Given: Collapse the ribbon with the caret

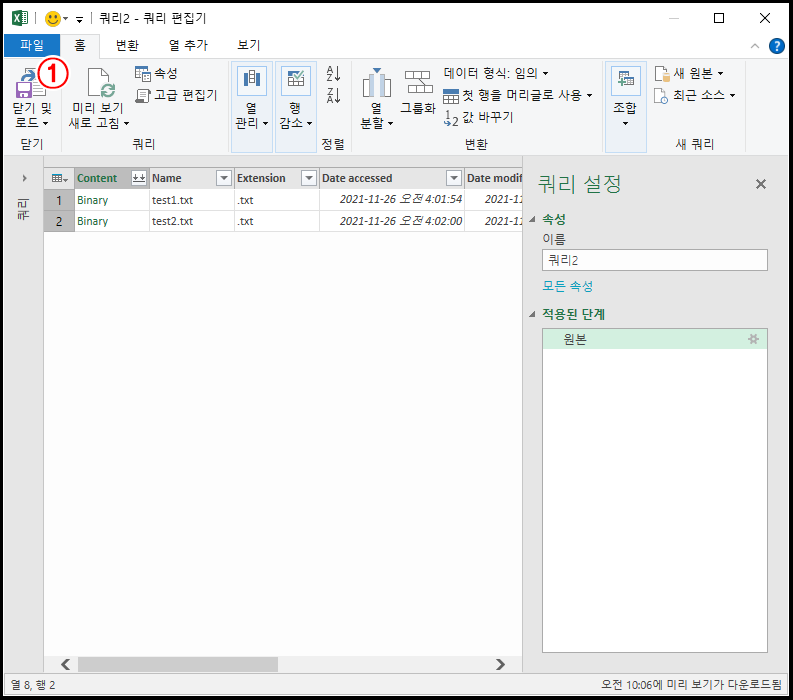Looking at the screenshot, I should pos(755,46).
